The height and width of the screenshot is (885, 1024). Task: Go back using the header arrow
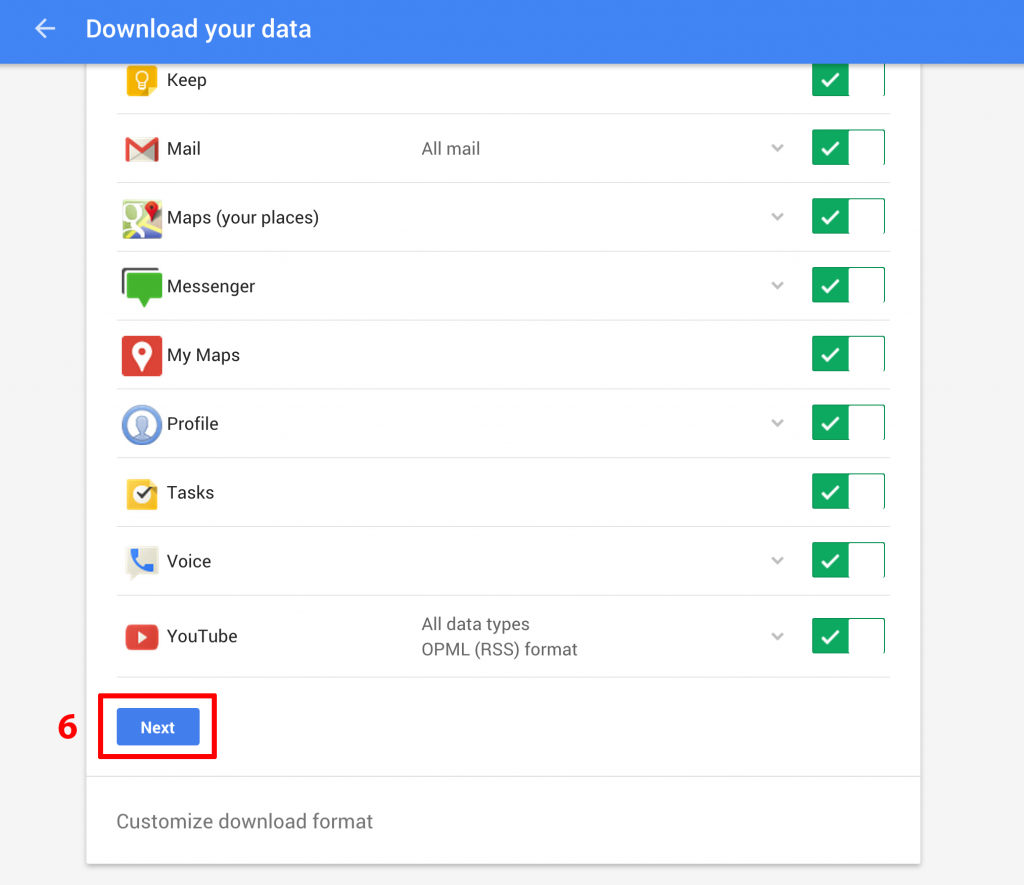(45, 29)
